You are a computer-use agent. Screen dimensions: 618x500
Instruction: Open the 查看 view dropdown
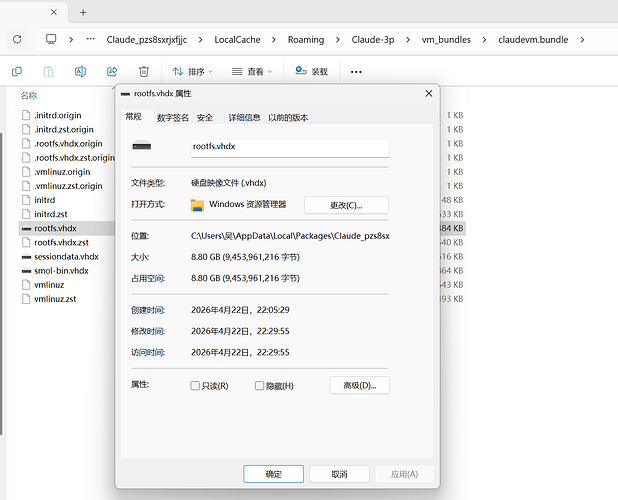(252, 71)
